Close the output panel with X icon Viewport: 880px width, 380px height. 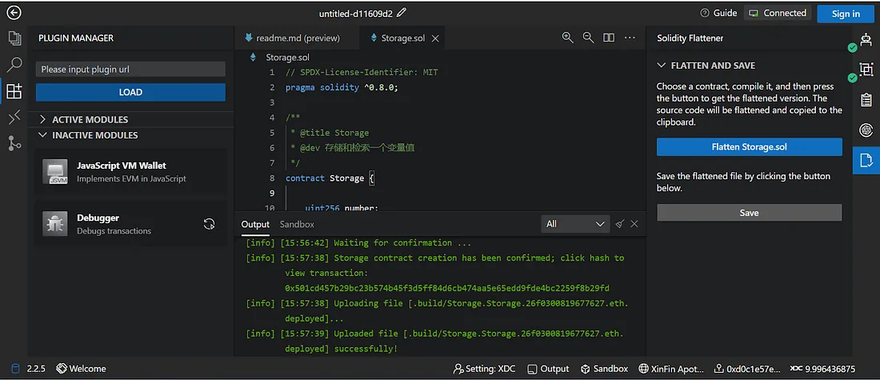634,224
